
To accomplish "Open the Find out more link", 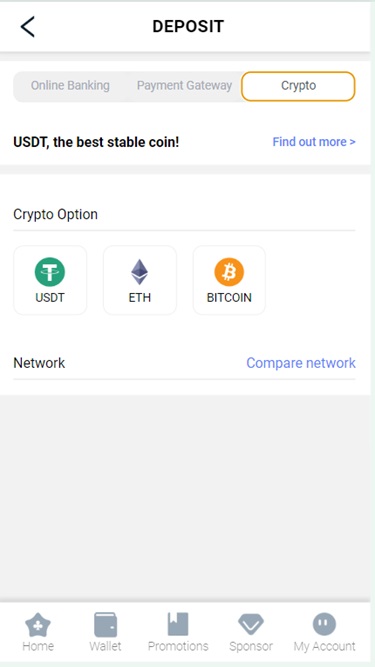I will coord(314,142).
